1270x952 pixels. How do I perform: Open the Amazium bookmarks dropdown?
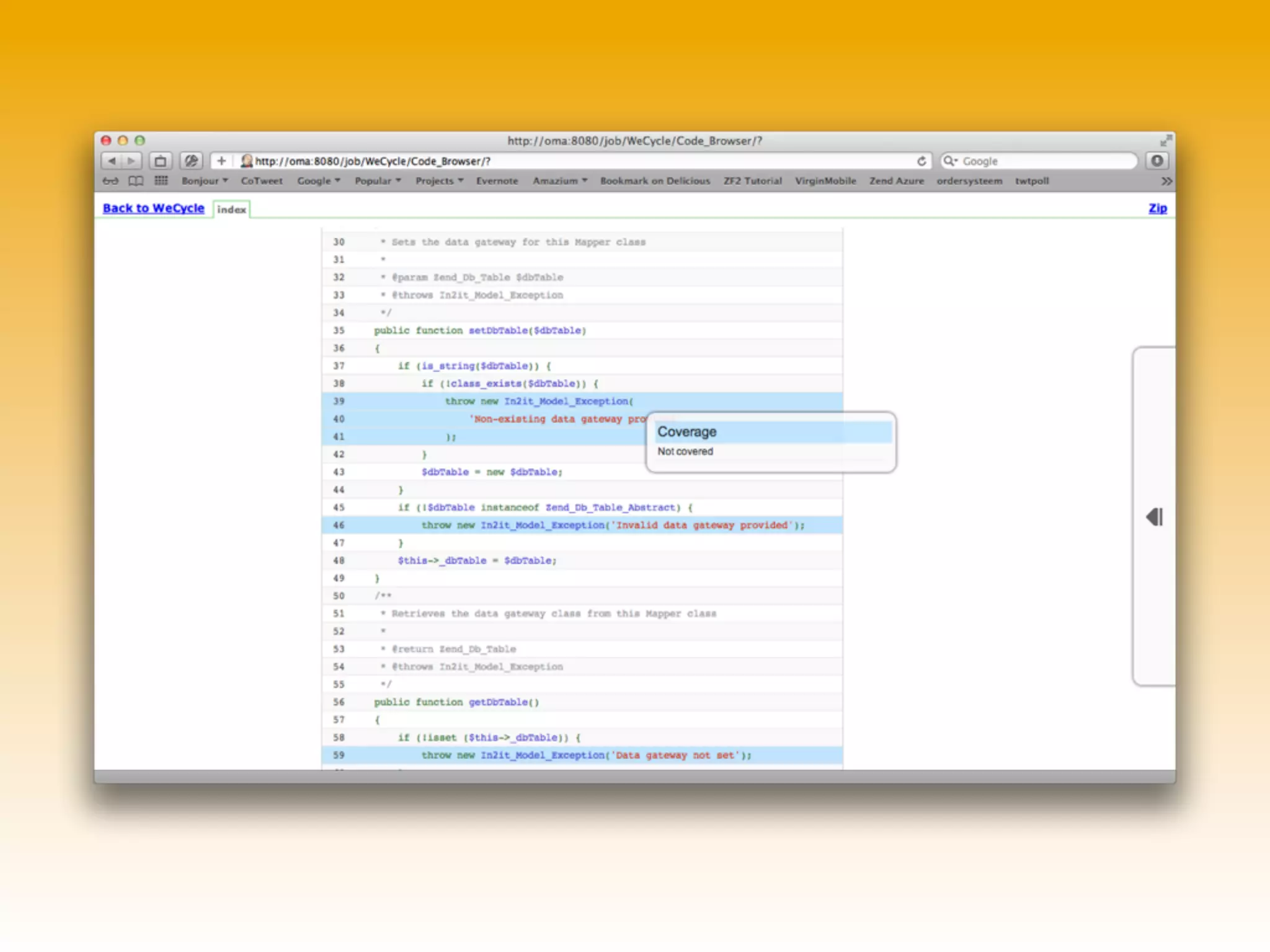pos(559,181)
